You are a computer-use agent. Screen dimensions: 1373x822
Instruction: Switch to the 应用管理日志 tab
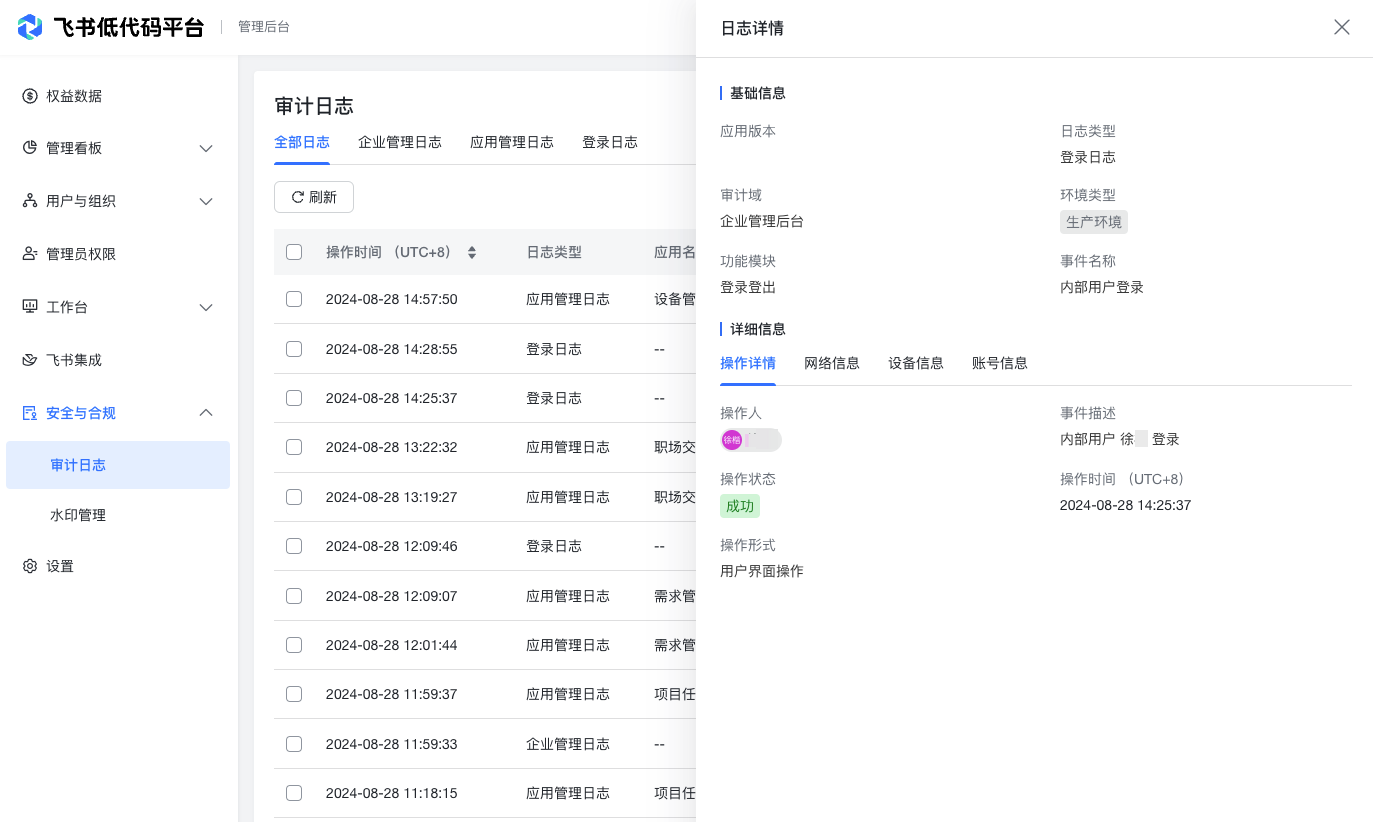click(x=512, y=142)
